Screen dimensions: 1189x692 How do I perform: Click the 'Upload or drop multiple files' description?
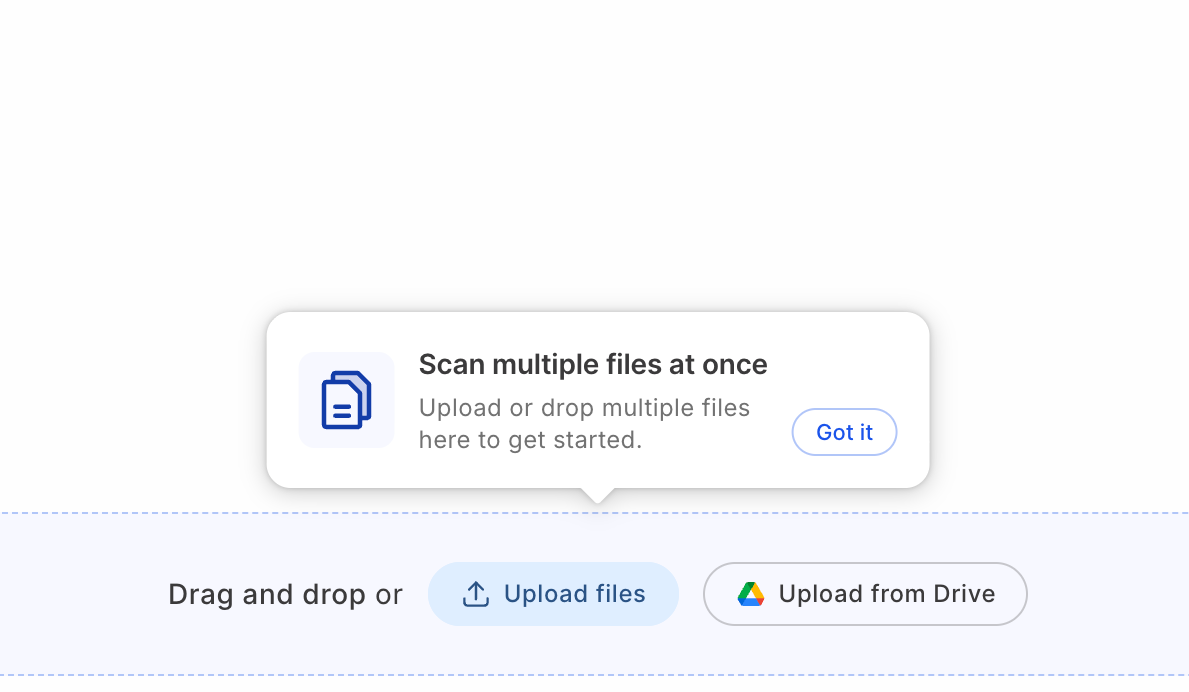[584, 408]
